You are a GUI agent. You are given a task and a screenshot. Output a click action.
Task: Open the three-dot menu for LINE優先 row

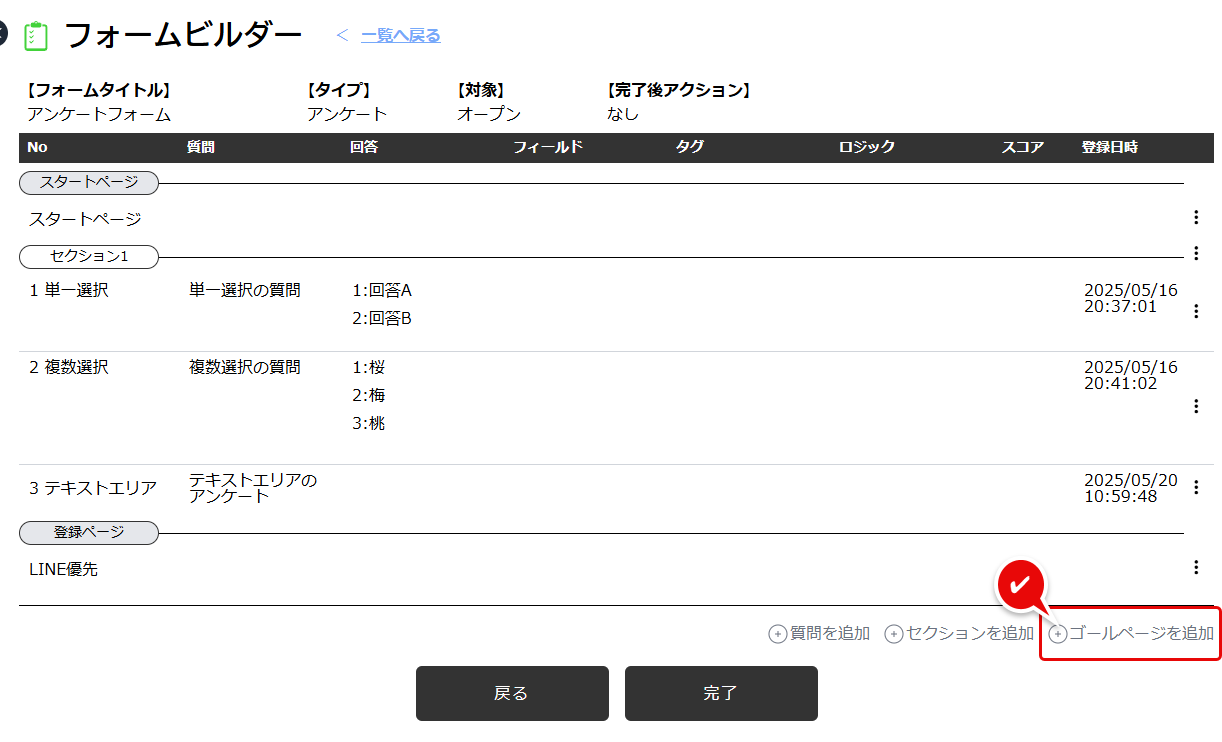pos(1195,568)
